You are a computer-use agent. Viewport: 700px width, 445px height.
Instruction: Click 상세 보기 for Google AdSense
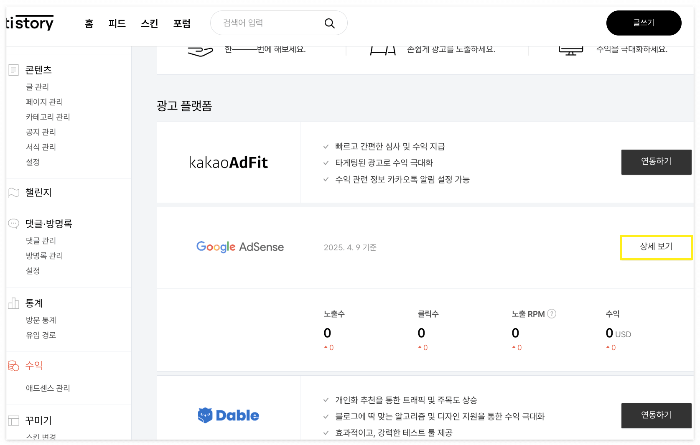656,247
